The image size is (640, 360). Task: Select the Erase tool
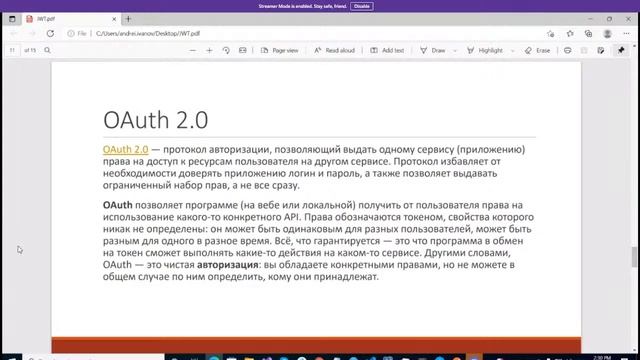pyautogui.click(x=538, y=50)
